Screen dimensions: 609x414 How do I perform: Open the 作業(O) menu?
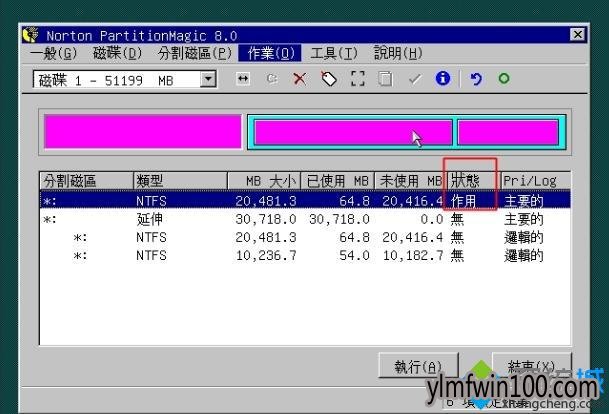[270, 53]
